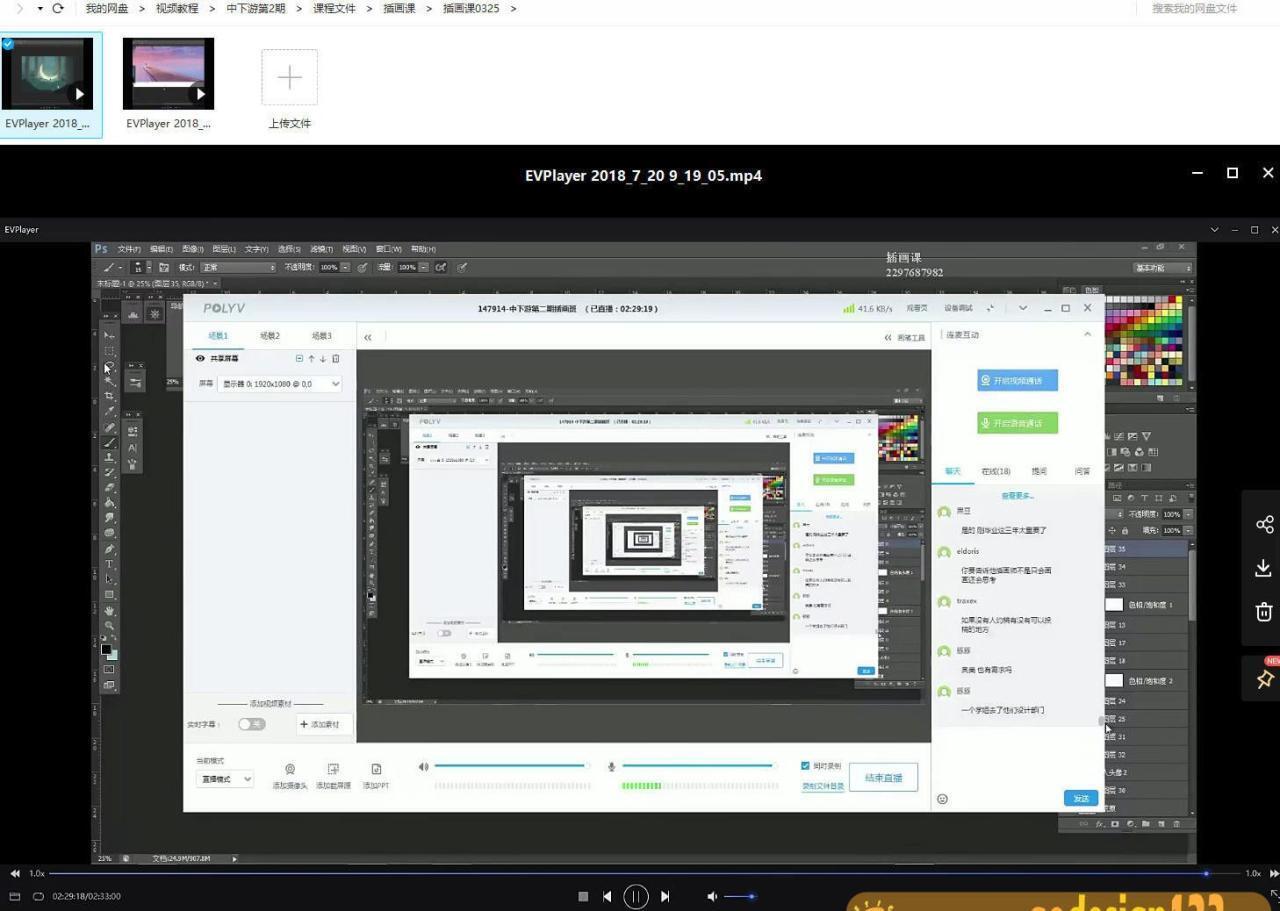The height and width of the screenshot is (911, 1280).
Task: Uncheck the first EVPlayer video's checkbox
Action: [x=8, y=44]
